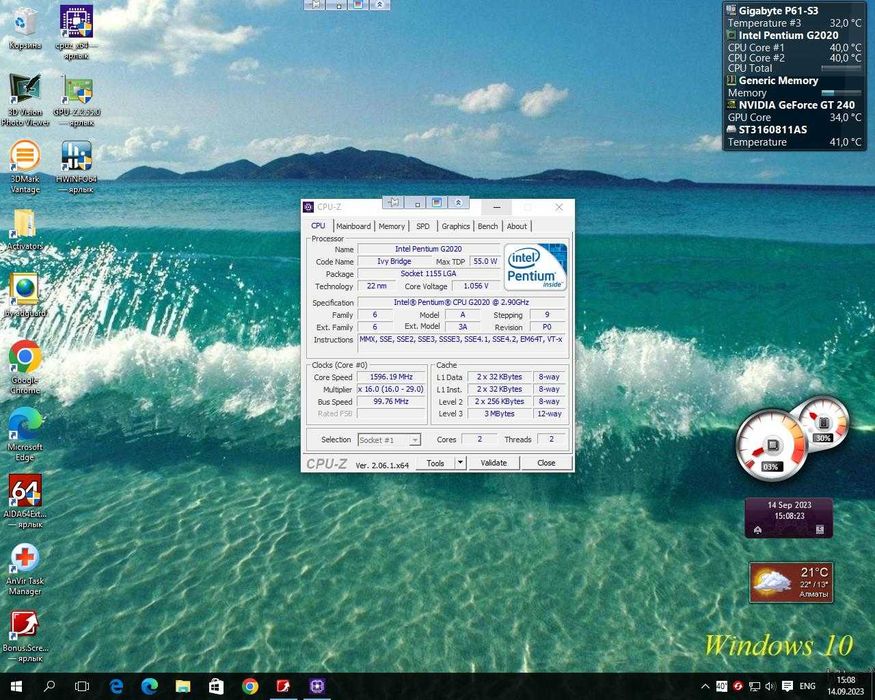Open Task View on the taskbar
875x700 pixels.
[x=82, y=686]
